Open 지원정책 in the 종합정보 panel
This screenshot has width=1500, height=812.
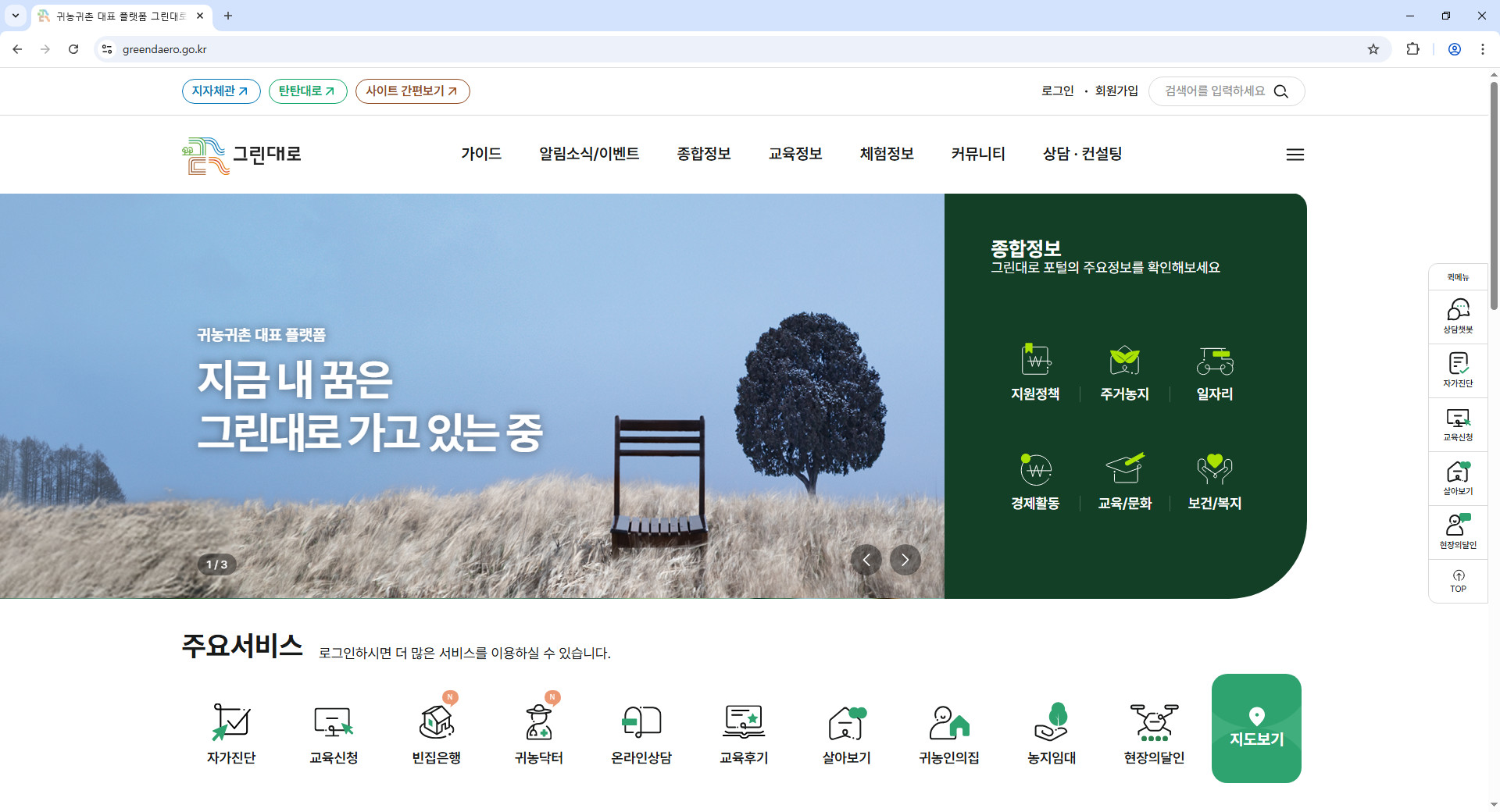1035,373
